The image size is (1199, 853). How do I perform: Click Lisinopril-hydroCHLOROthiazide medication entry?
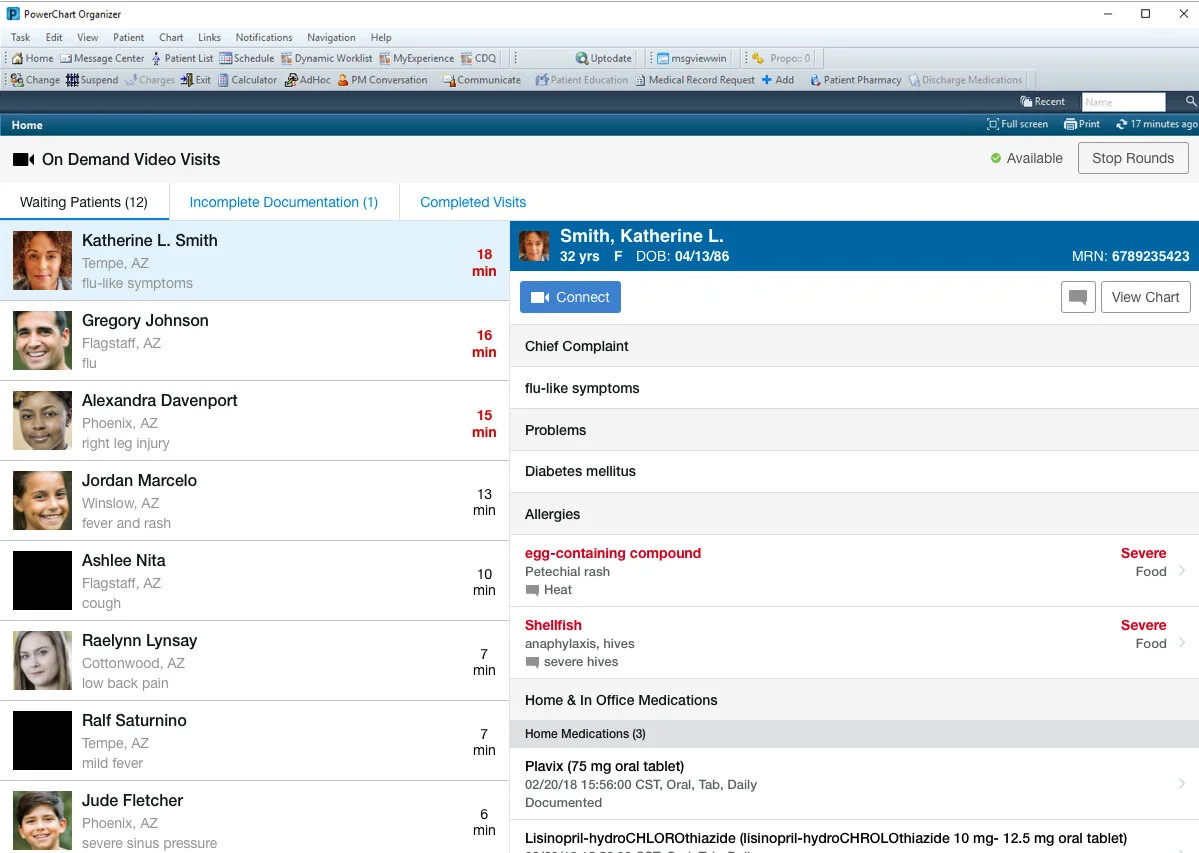854,838
